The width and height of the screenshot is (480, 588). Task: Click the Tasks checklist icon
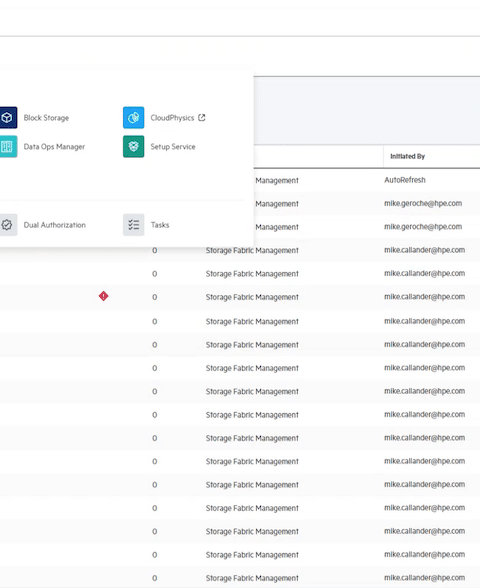[x=134, y=225]
